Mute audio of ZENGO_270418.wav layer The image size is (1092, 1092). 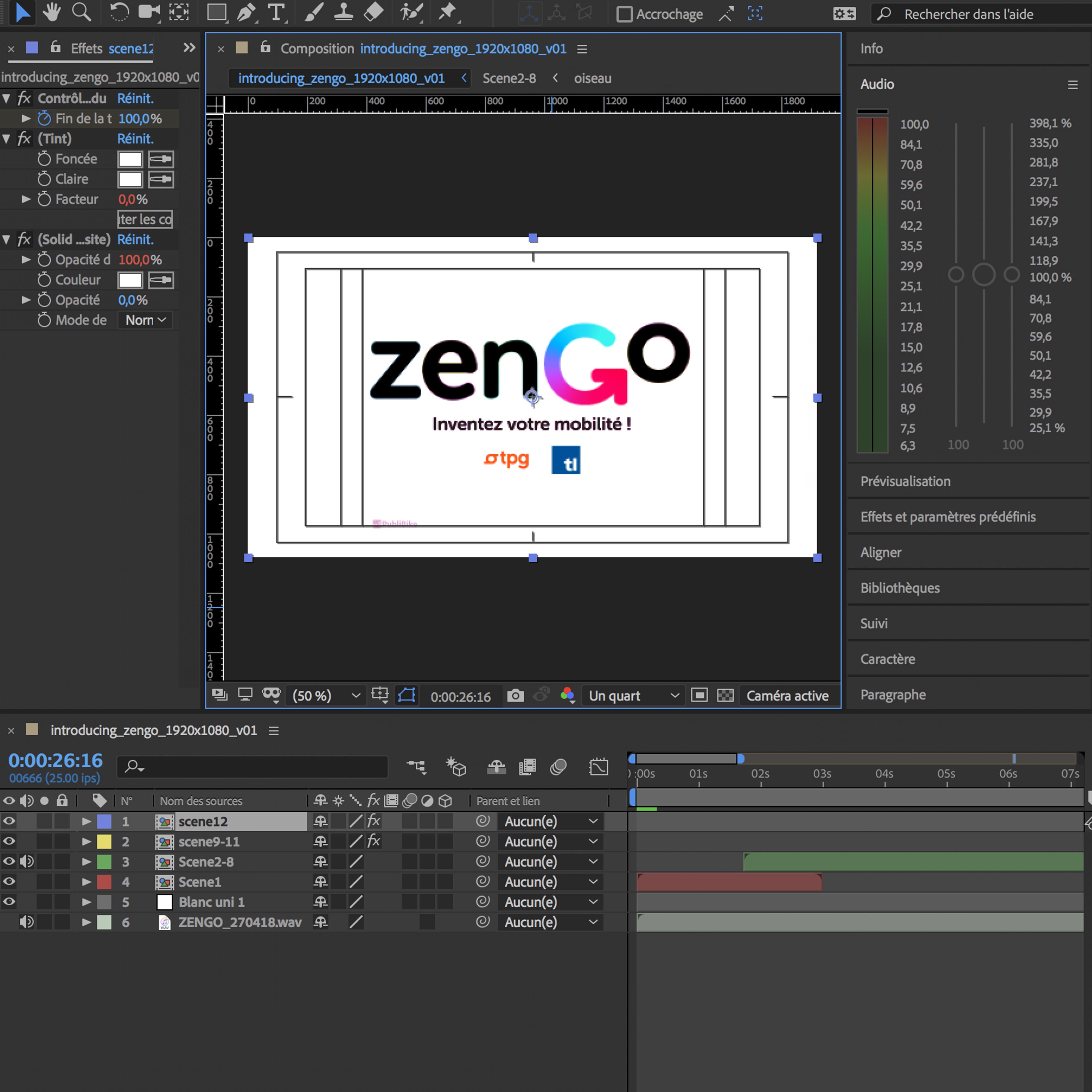click(x=26, y=922)
